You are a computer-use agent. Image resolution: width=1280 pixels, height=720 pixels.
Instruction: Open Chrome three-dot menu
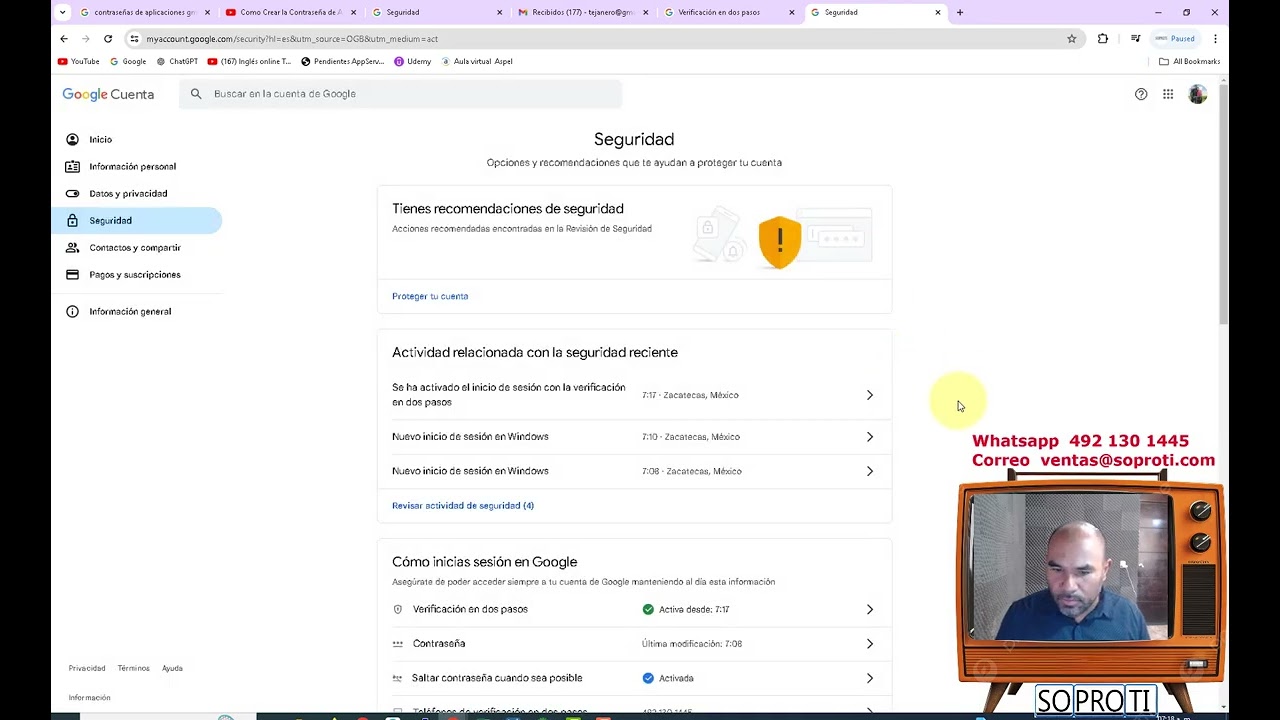pyautogui.click(x=1215, y=39)
